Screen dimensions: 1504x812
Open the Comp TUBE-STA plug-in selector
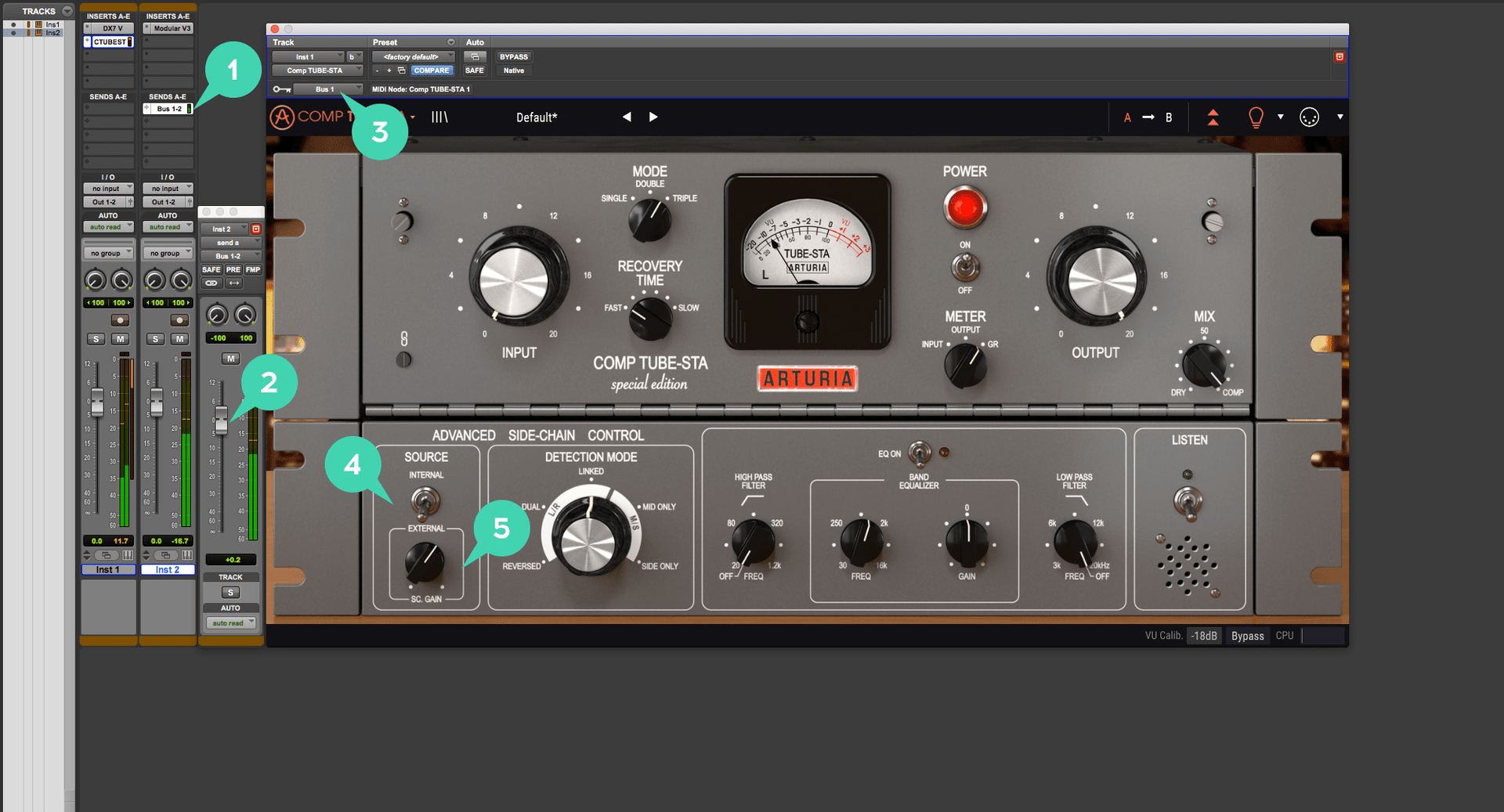click(318, 70)
